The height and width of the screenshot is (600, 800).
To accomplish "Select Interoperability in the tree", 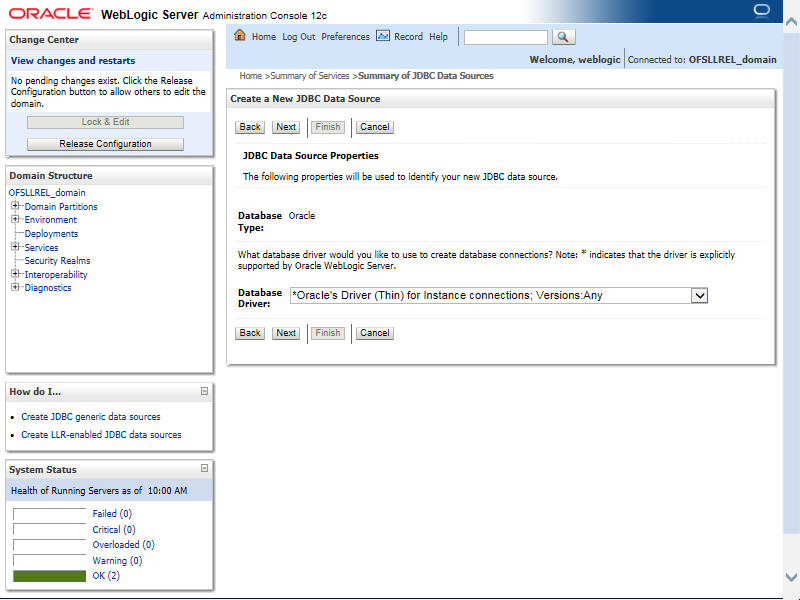I will [x=56, y=274].
